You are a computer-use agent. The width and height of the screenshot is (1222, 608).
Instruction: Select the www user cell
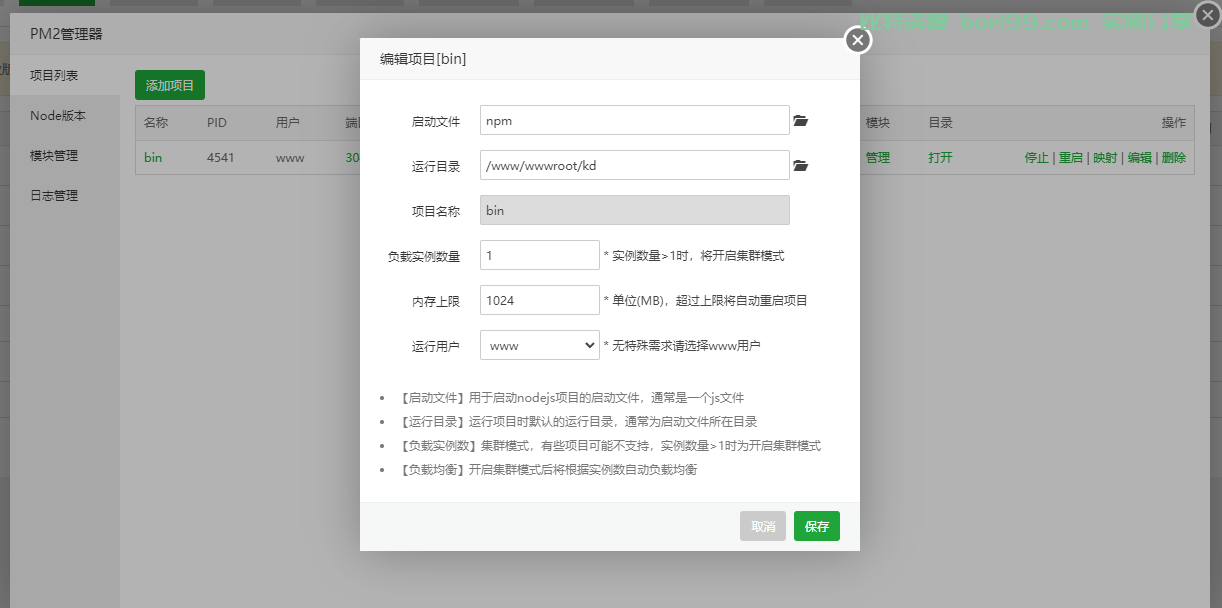(290, 158)
